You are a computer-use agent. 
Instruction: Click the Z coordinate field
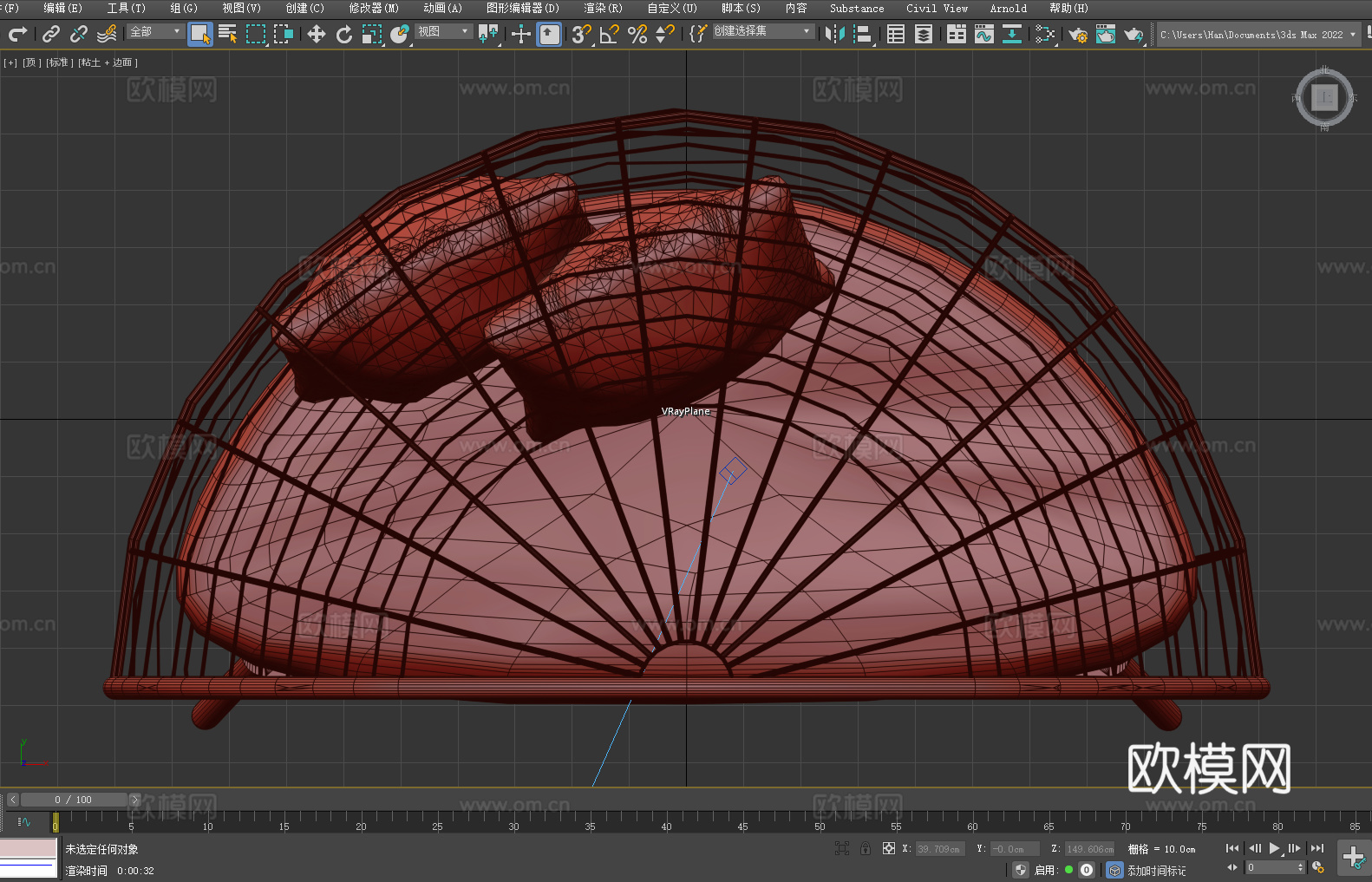click(x=1090, y=849)
